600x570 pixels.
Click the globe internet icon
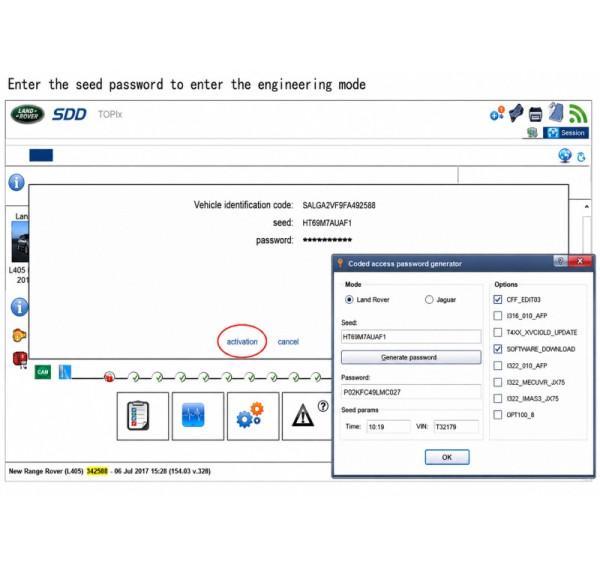(565, 156)
